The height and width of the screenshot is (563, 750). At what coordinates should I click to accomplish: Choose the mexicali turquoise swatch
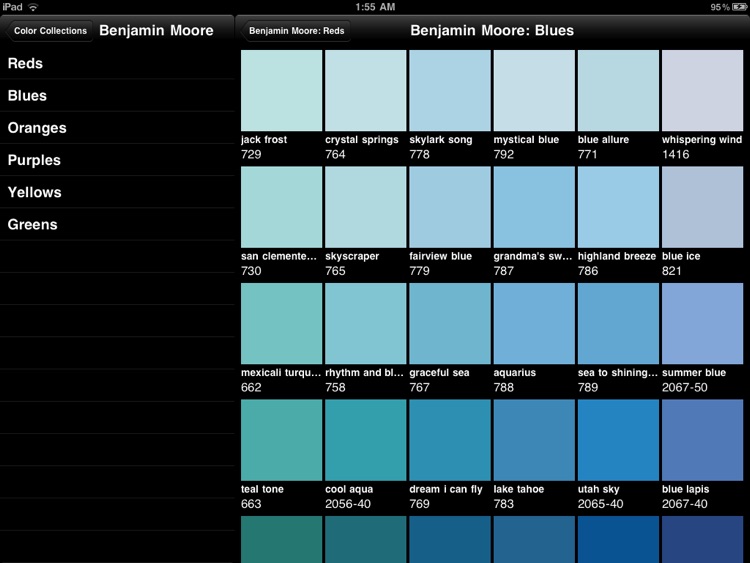[281, 323]
